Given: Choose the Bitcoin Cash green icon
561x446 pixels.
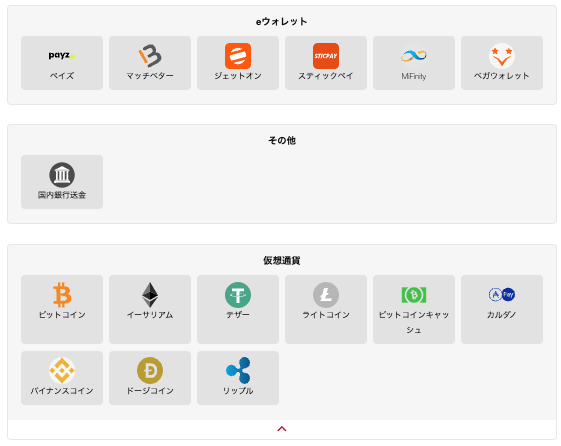Looking at the screenshot, I should tap(414, 295).
